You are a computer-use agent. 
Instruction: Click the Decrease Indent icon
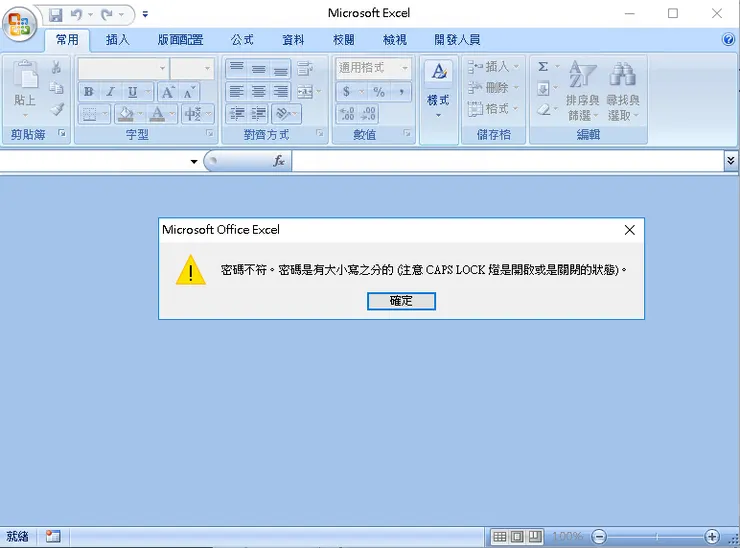236,114
